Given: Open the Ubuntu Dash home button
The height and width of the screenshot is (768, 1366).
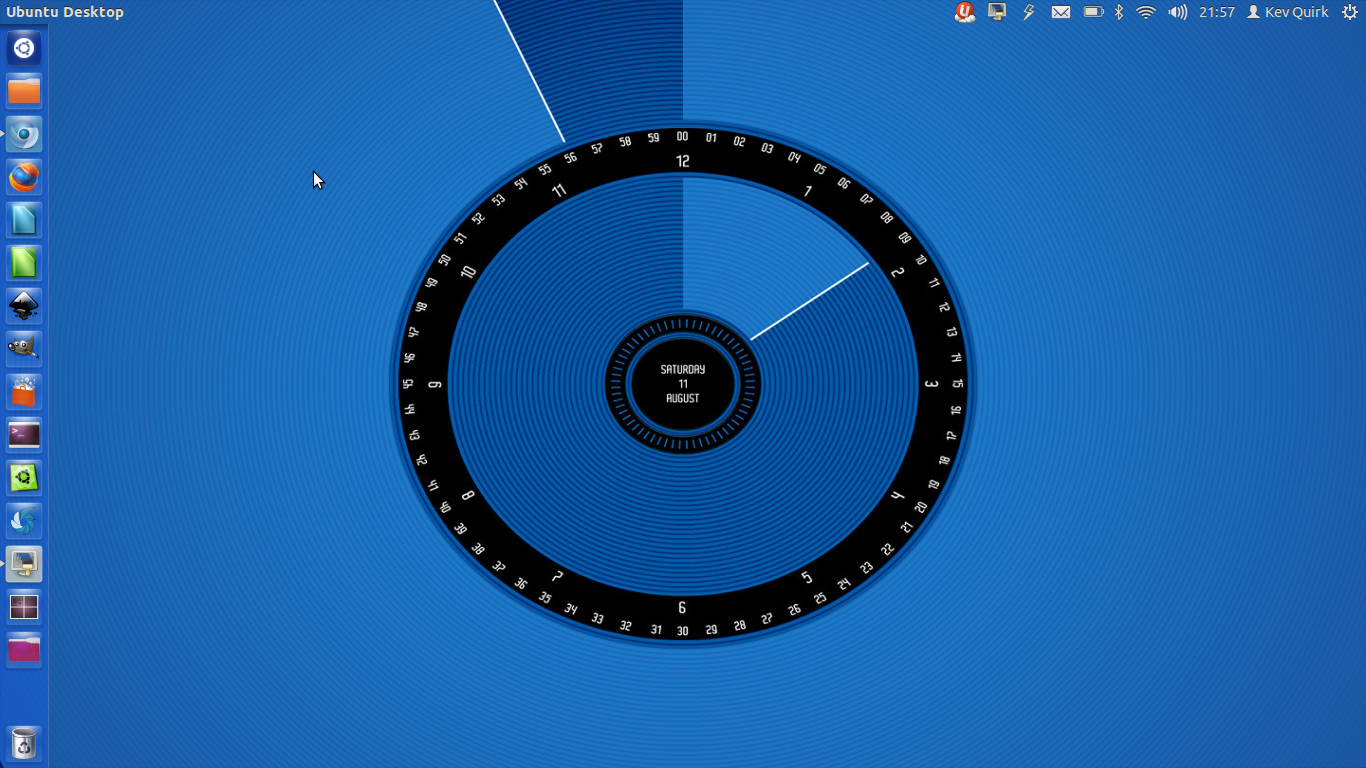Looking at the screenshot, I should point(24,48).
